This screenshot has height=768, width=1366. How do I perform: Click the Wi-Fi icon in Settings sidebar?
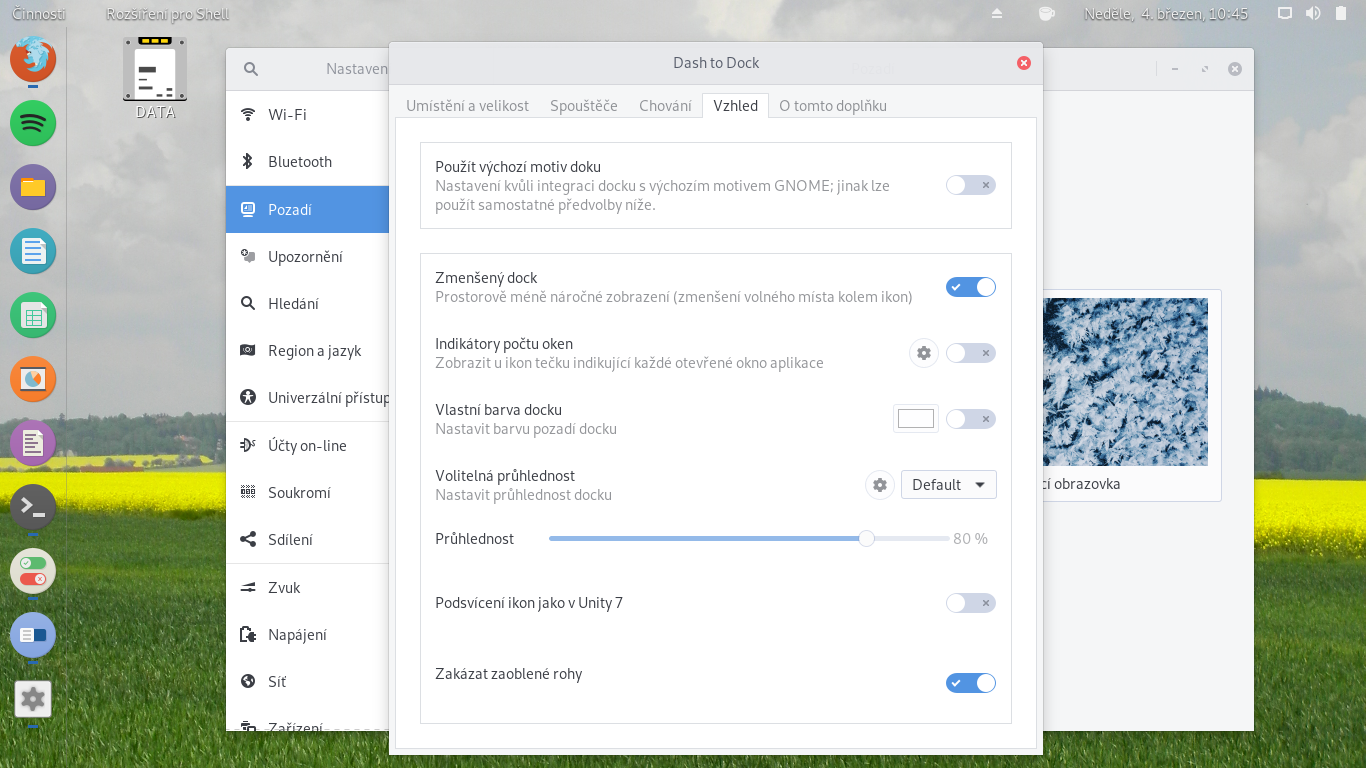pyautogui.click(x=248, y=115)
